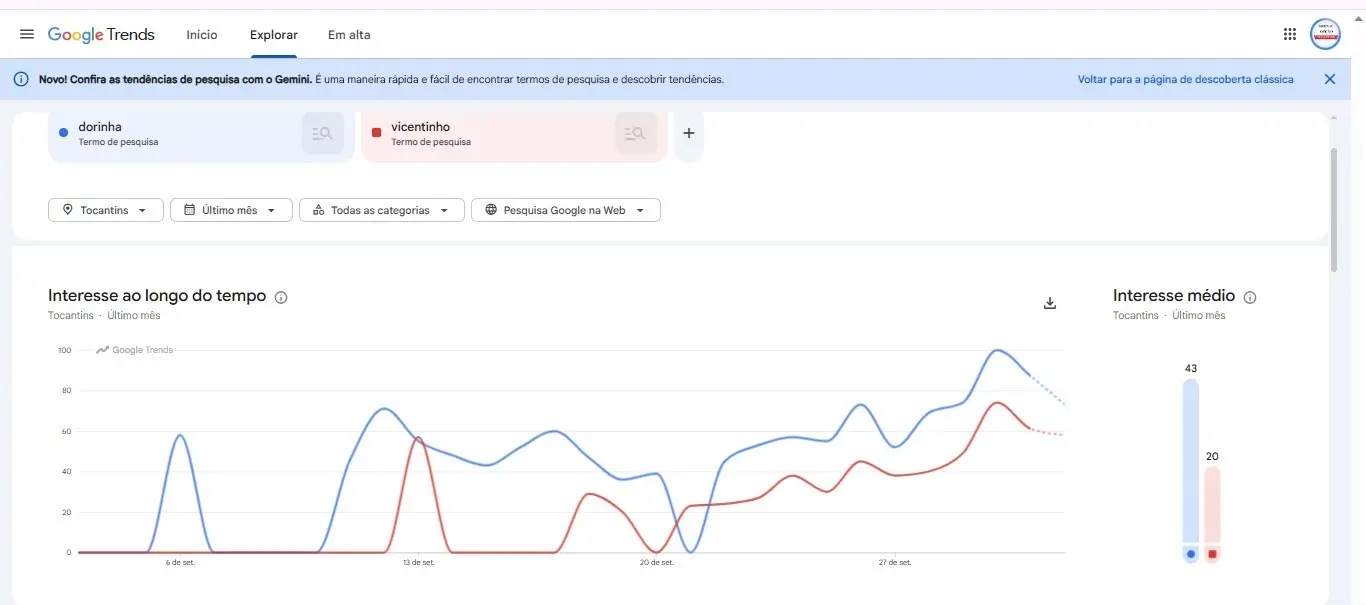This screenshot has height=605, width=1366.
Task: Switch to the Em alta tab
Action: tap(349, 35)
